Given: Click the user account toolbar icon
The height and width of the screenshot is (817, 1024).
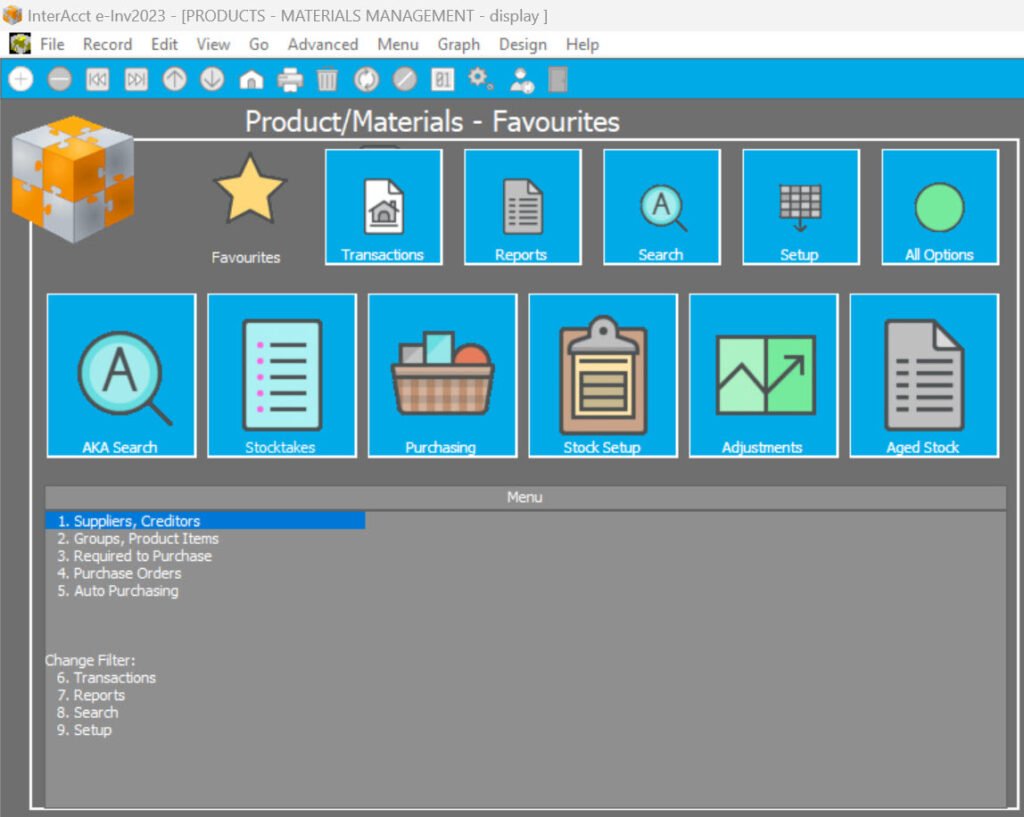Looking at the screenshot, I should (522, 80).
